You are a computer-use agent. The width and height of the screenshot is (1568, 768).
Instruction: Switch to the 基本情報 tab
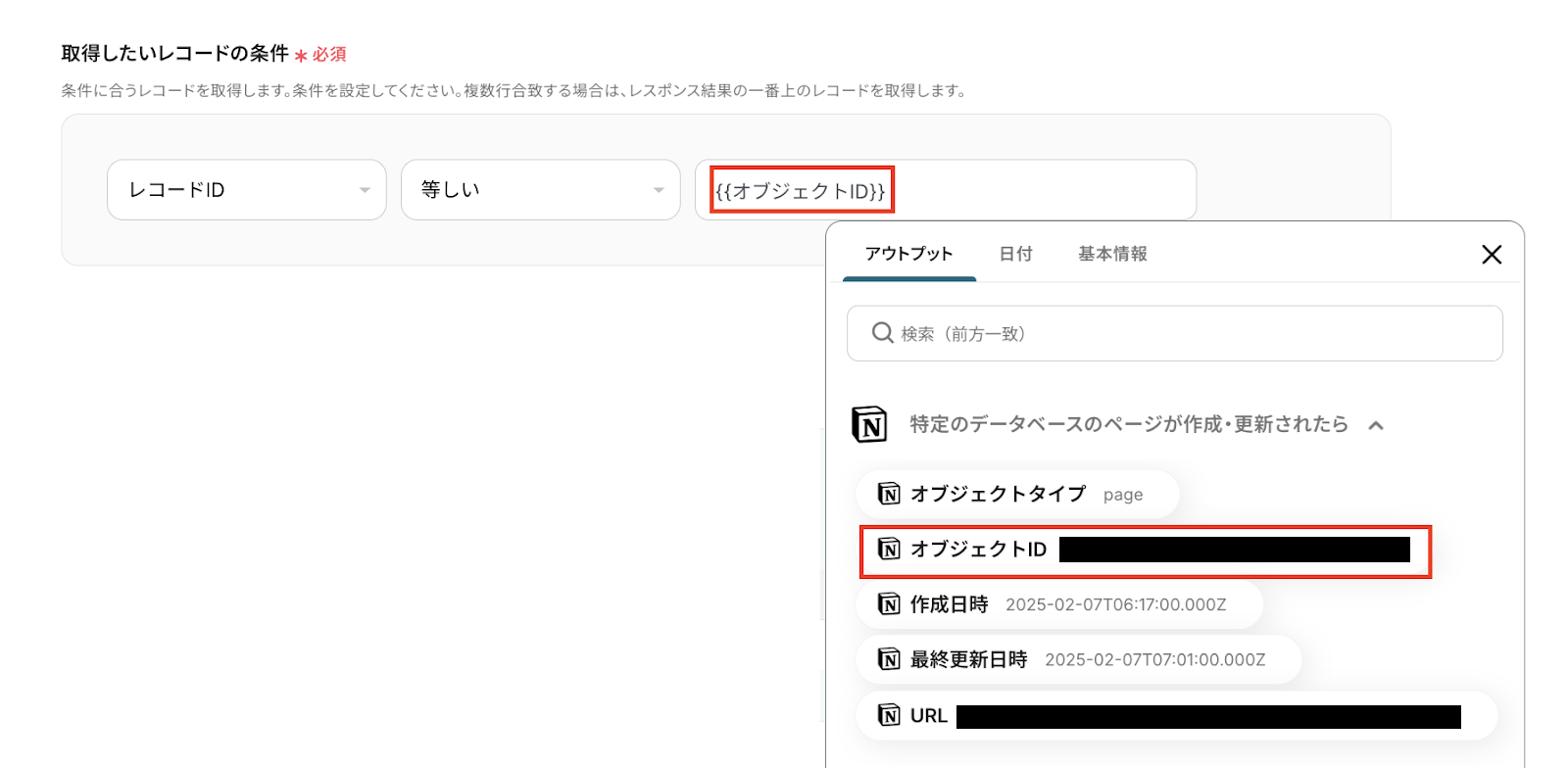[x=1112, y=254]
